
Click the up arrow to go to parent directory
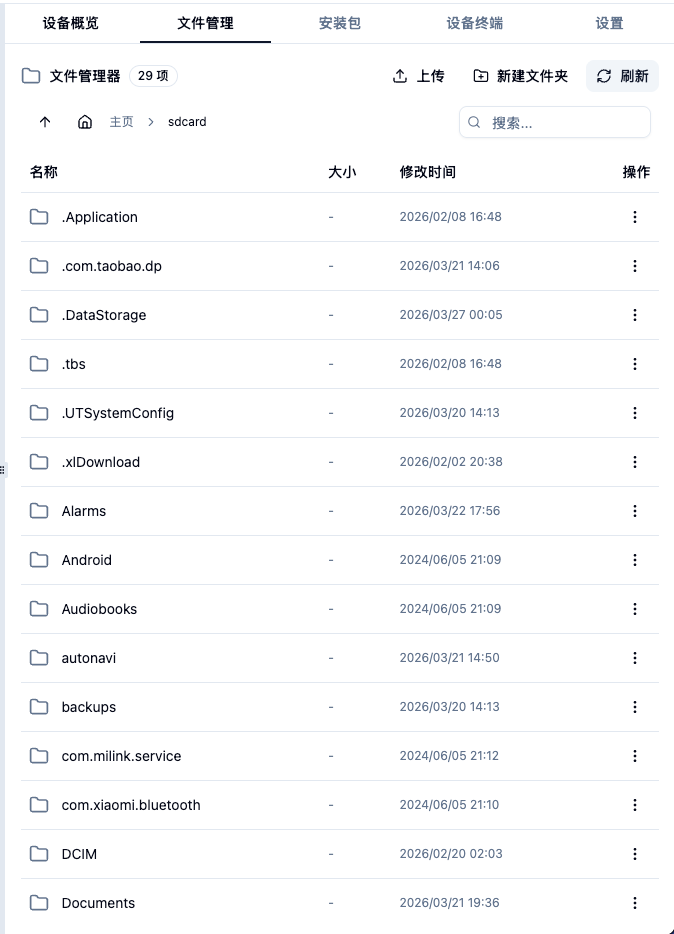45,121
